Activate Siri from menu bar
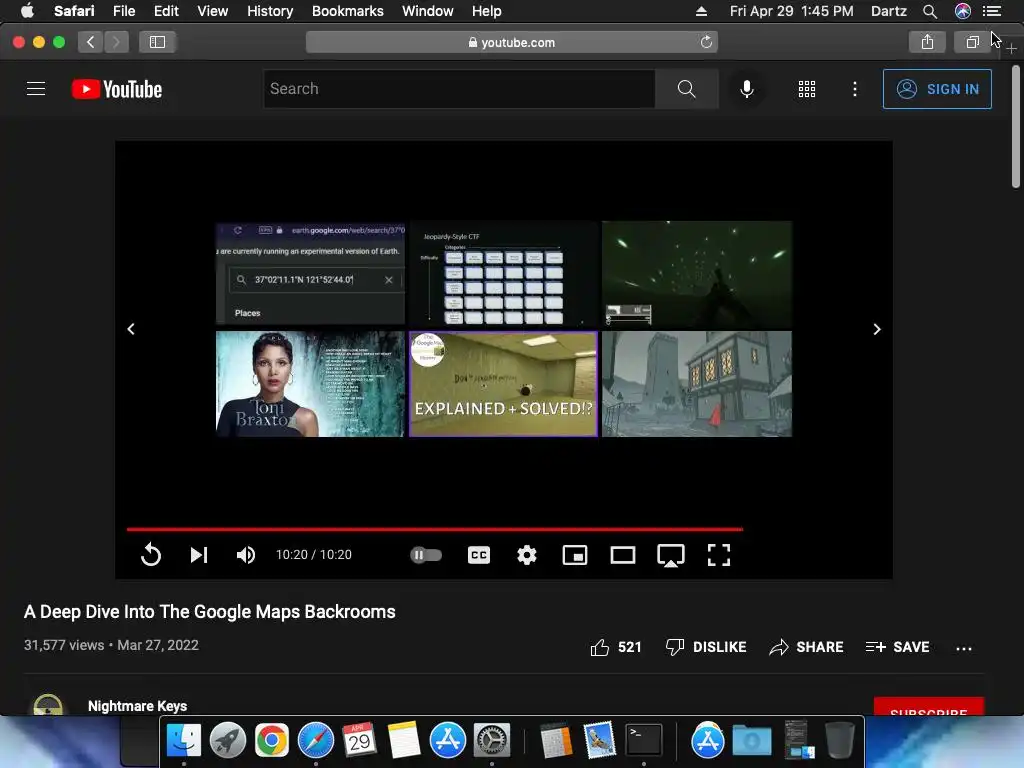 pyautogui.click(x=962, y=11)
